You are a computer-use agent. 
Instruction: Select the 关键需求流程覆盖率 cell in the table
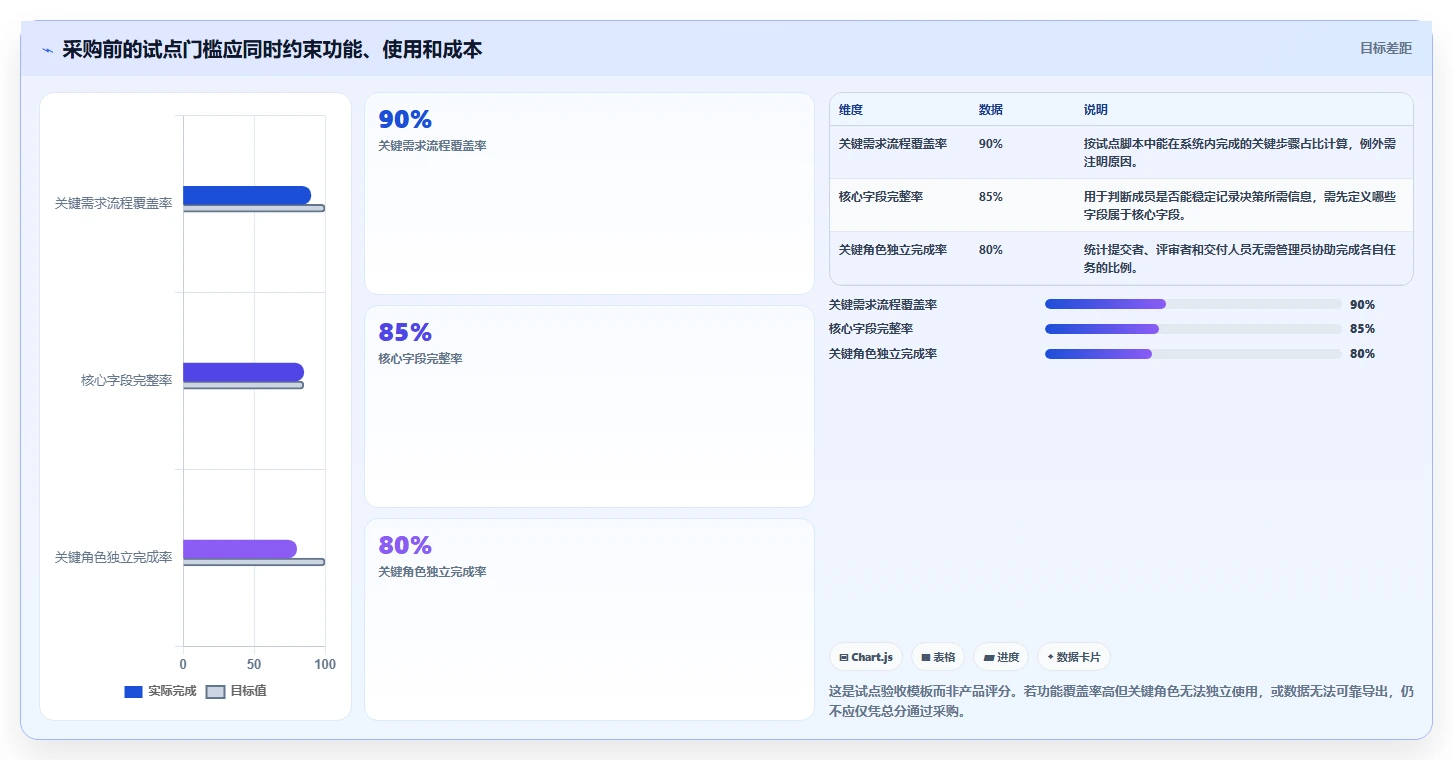[x=893, y=144]
